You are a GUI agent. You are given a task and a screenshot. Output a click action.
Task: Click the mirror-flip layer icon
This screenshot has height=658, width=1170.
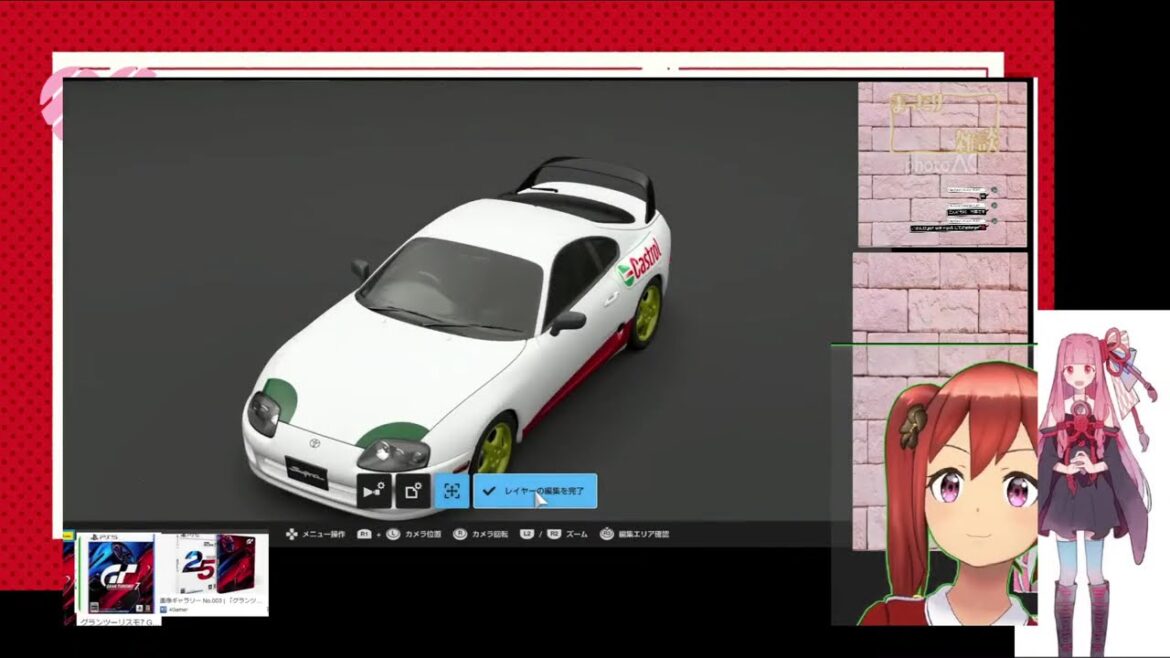point(374,491)
